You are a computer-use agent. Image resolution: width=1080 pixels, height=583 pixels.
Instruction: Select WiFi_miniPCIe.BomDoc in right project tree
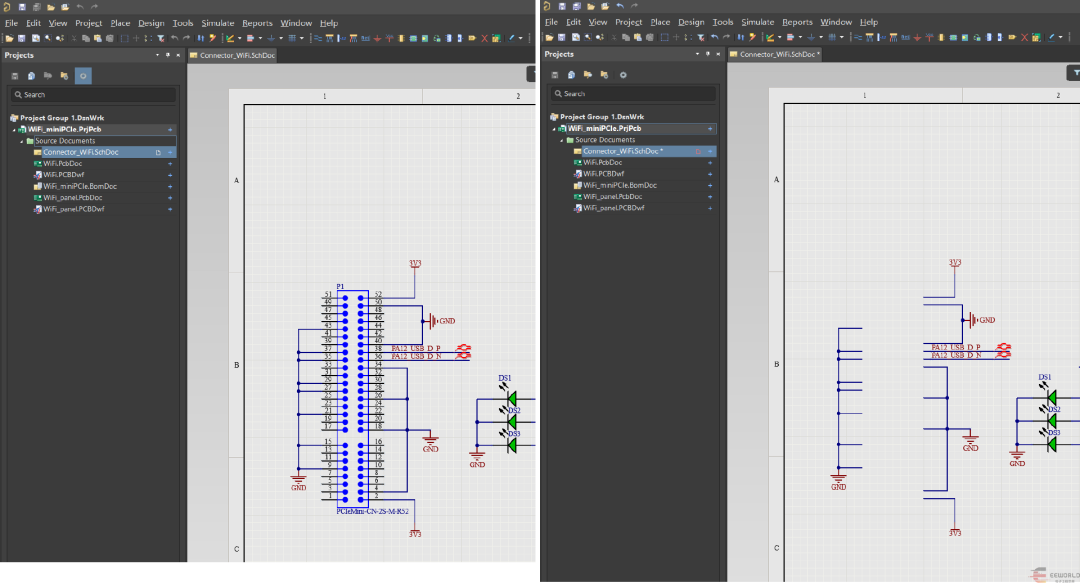pyautogui.click(x=619, y=185)
